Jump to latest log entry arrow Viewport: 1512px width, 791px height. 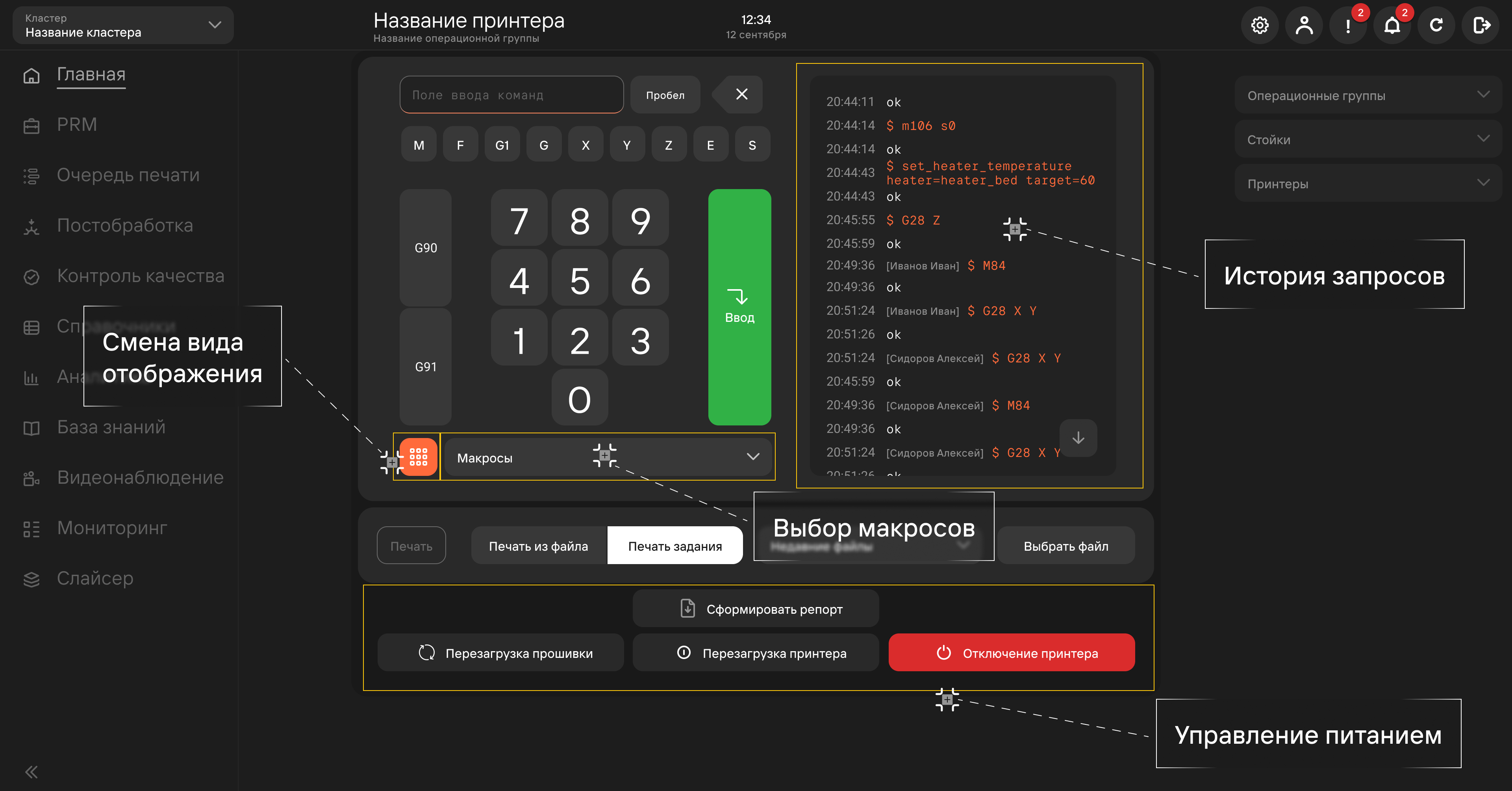1078,438
